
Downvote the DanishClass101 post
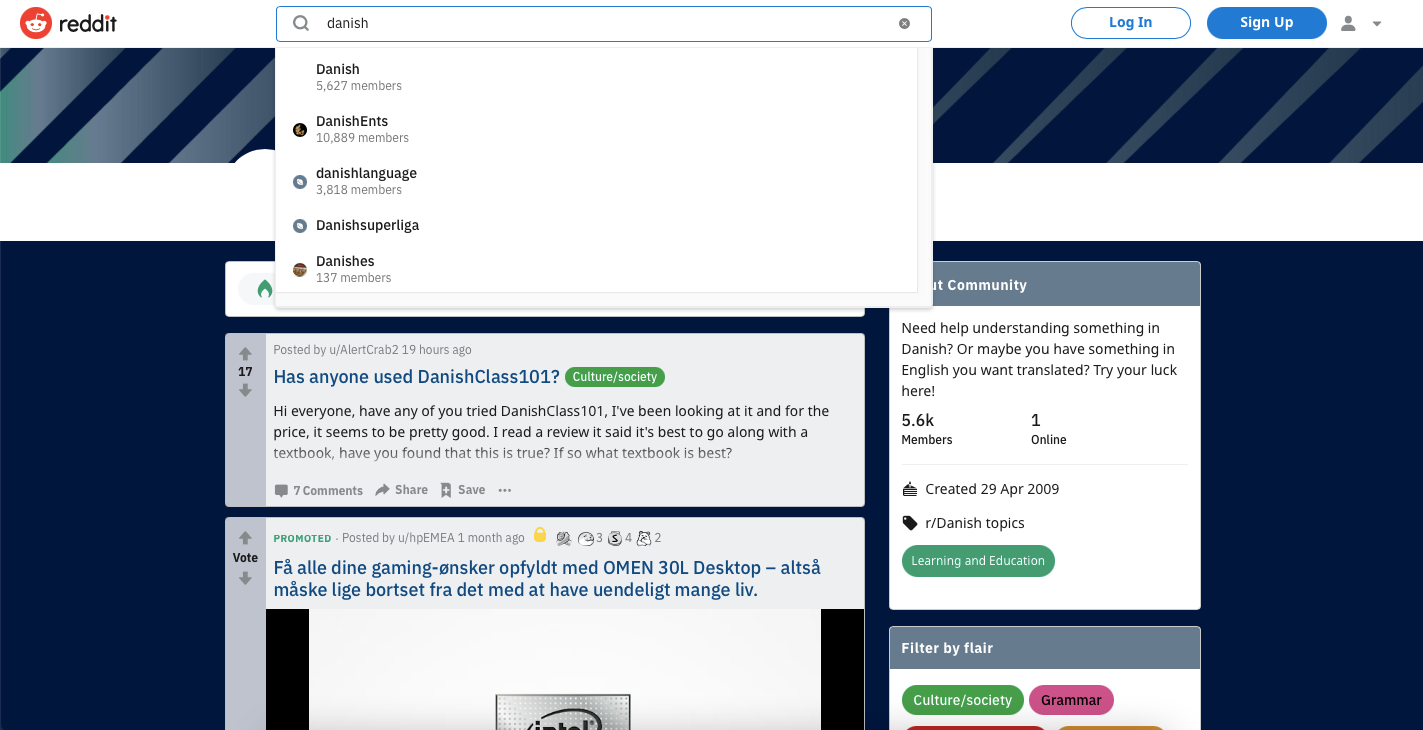pos(245,391)
